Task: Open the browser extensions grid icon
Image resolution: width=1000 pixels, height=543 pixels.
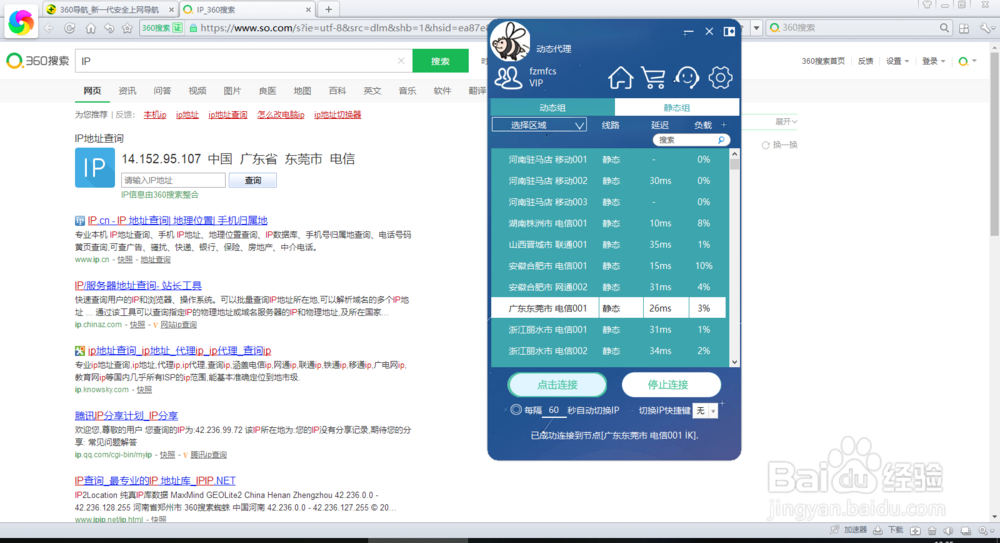Action: coord(964,28)
